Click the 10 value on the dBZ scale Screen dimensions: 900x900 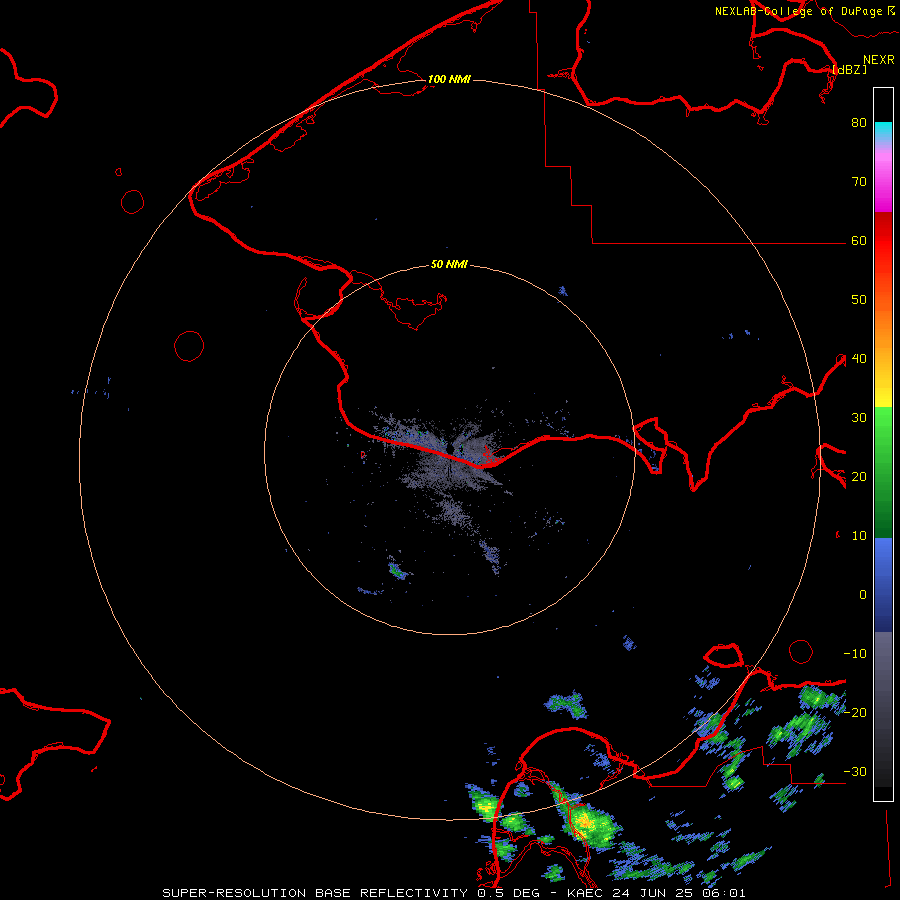(x=859, y=536)
